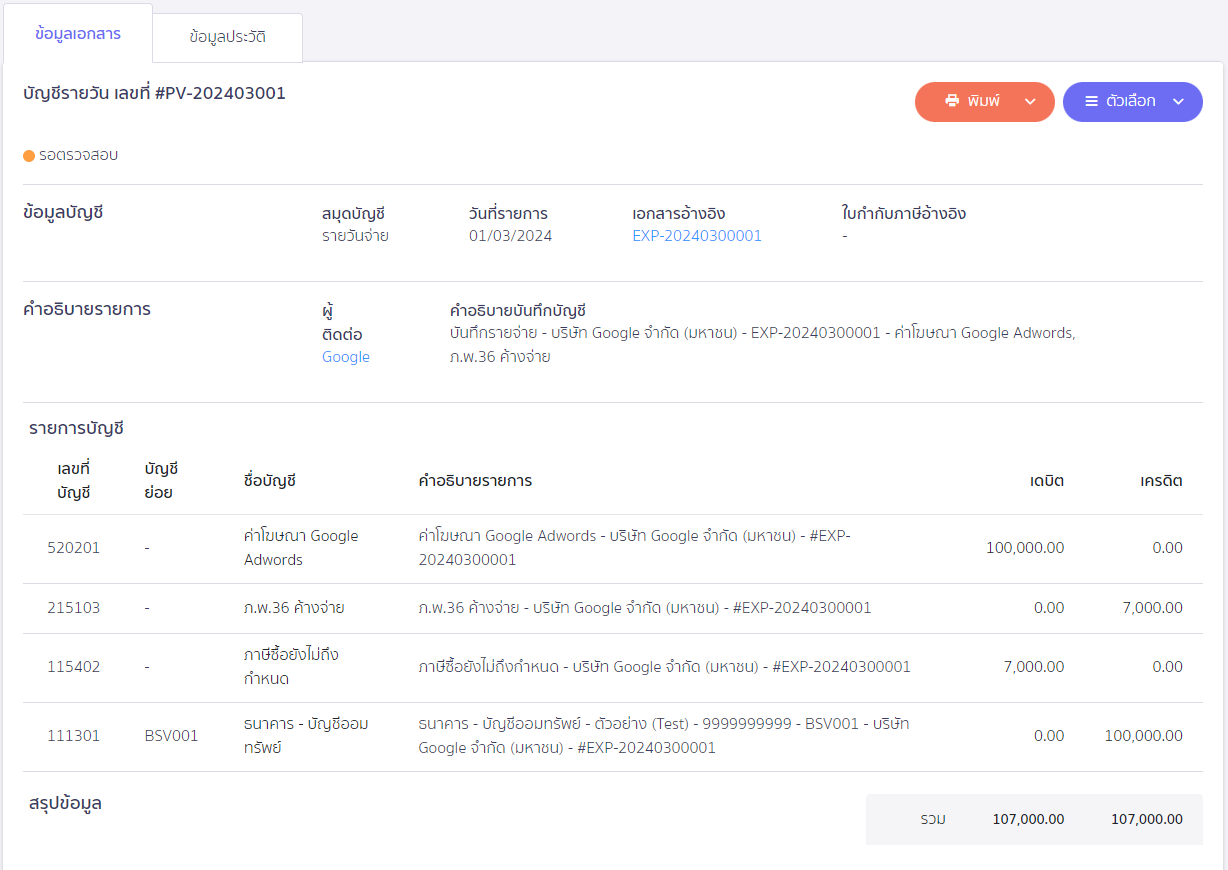Click the debit amount 7,000.00

pyautogui.click(x=1033, y=667)
